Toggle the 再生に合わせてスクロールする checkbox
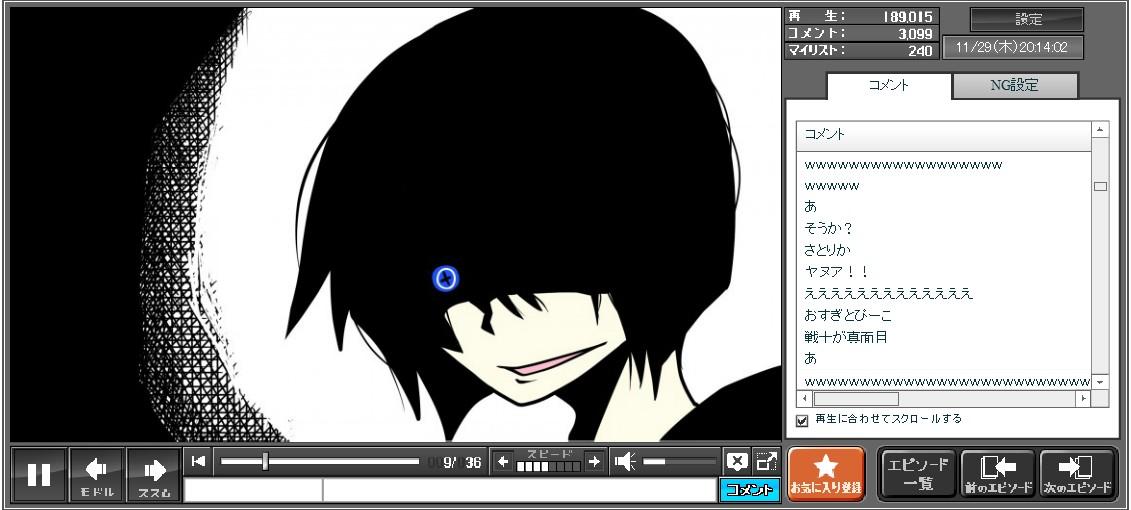Viewport: 1131px width, 510px height. coord(802,420)
